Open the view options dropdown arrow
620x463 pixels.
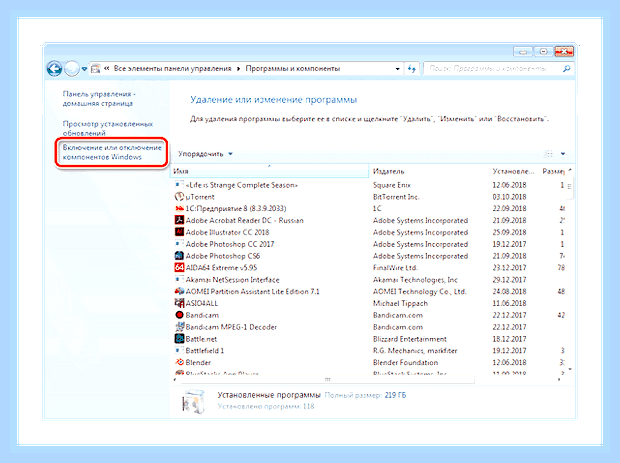tap(563, 154)
